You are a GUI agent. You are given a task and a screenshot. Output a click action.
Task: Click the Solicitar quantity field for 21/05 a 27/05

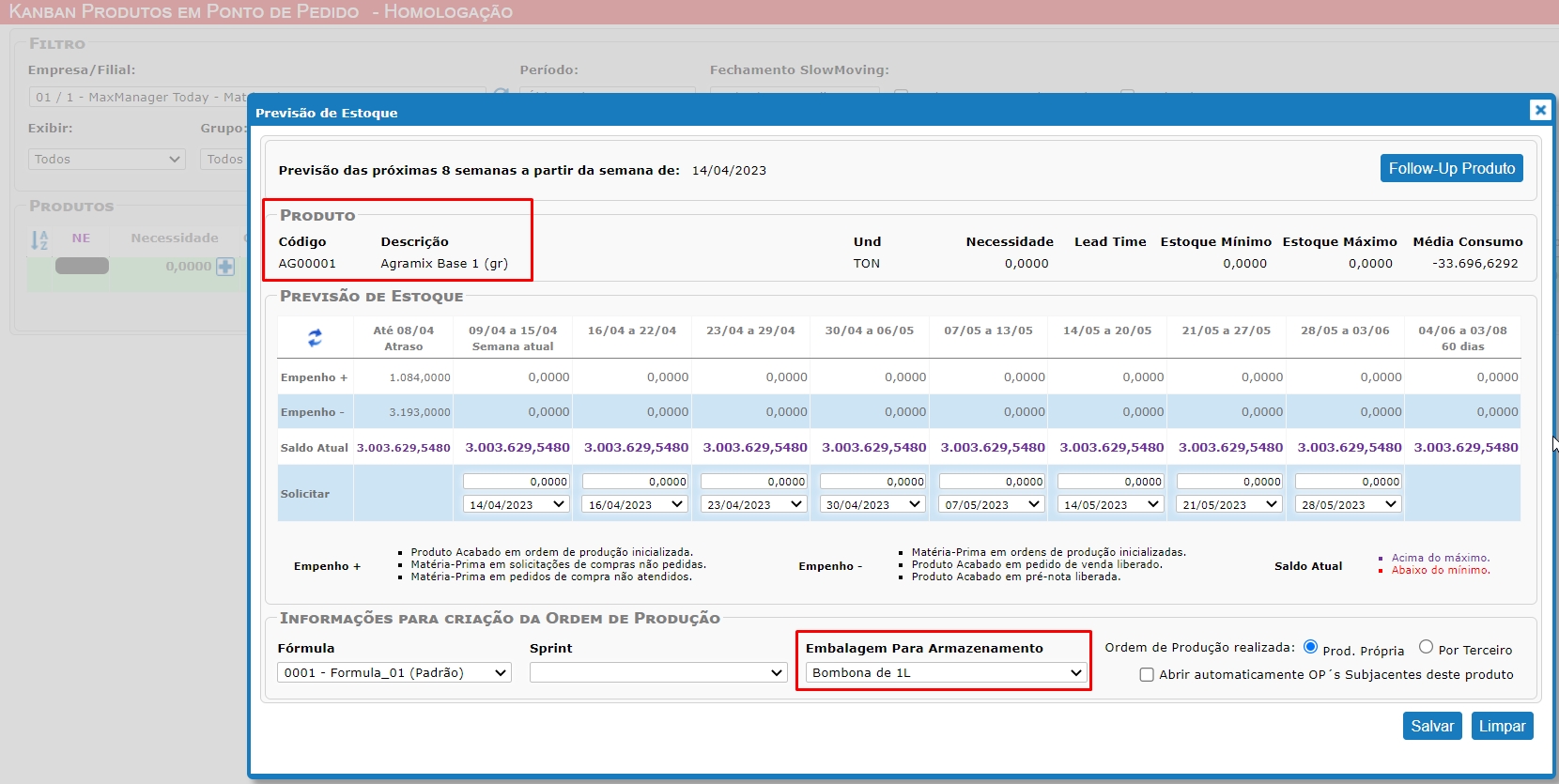(x=1229, y=481)
